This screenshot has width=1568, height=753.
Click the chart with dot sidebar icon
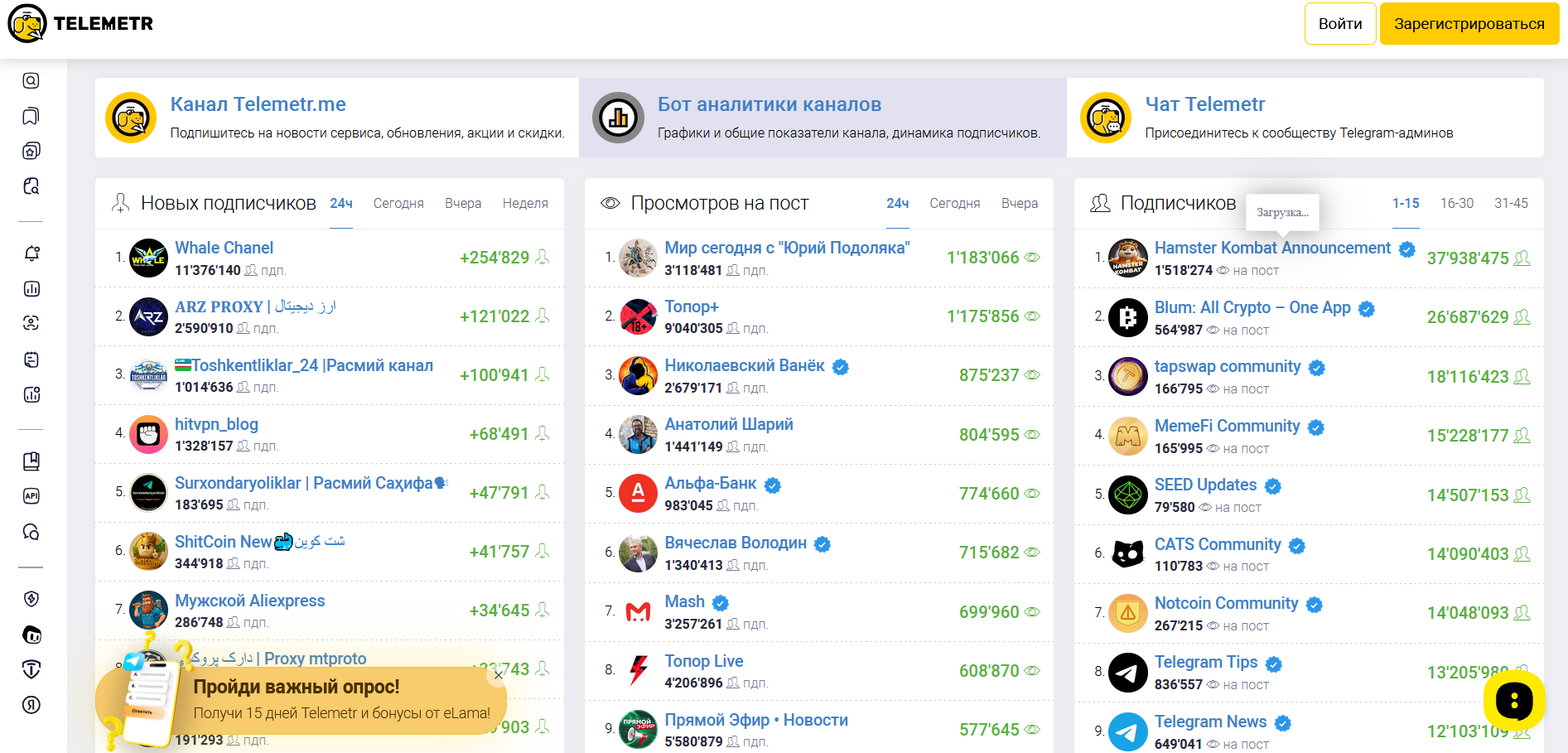pos(31,394)
